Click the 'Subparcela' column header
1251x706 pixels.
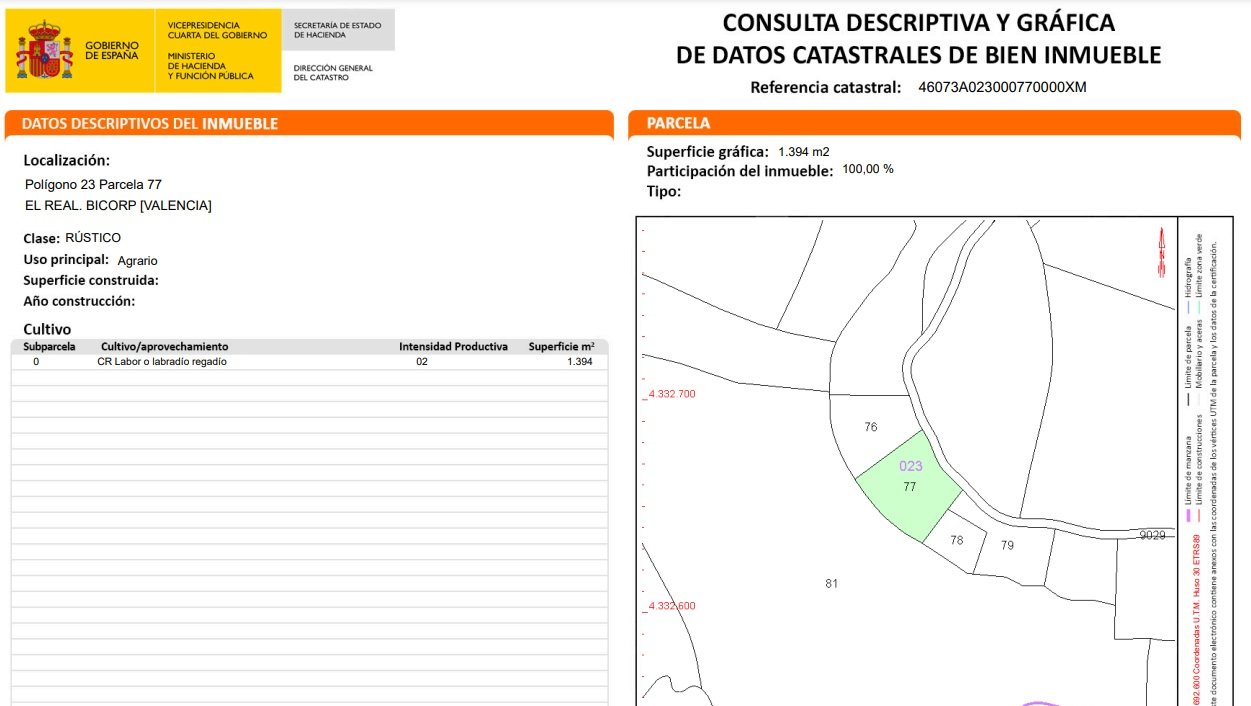pyautogui.click(x=49, y=347)
